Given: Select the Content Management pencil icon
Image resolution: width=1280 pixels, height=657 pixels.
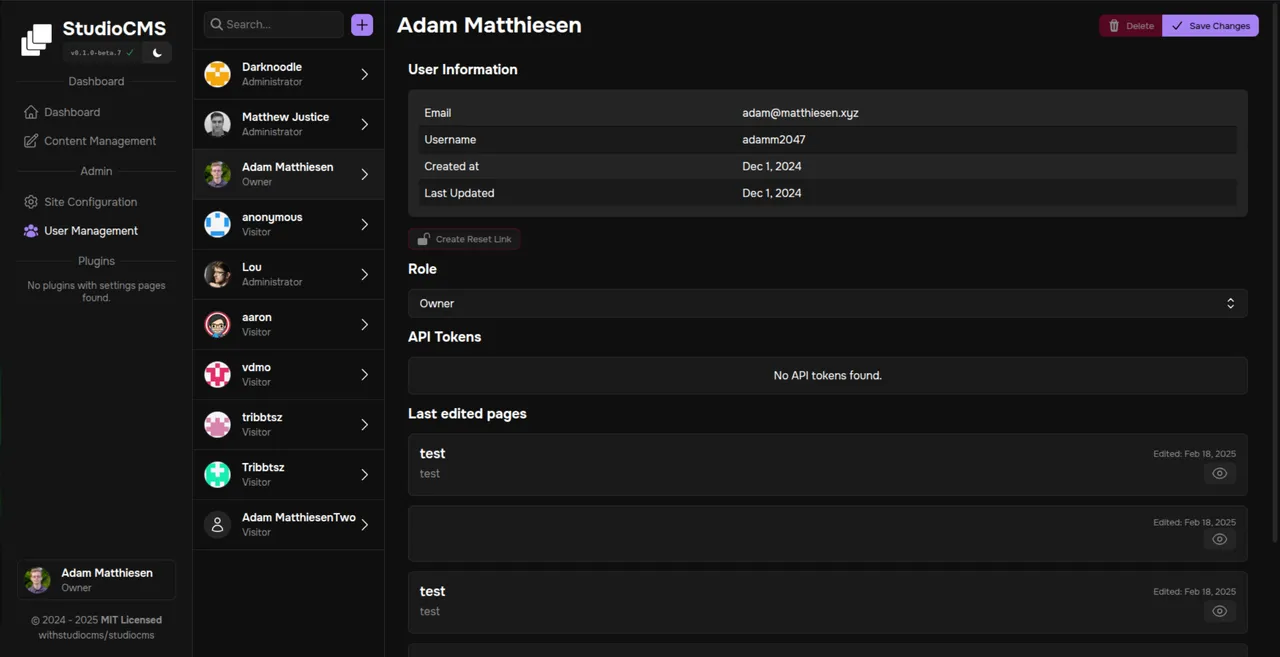Looking at the screenshot, I should pyautogui.click(x=31, y=141).
